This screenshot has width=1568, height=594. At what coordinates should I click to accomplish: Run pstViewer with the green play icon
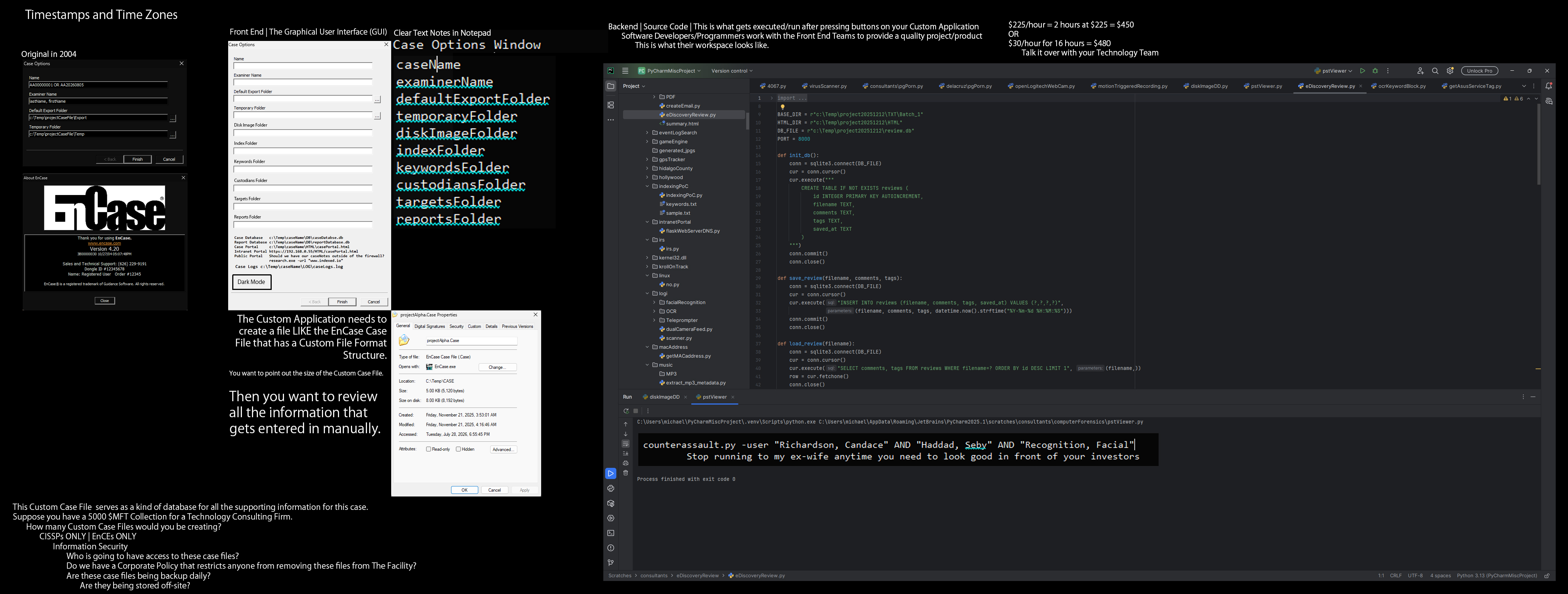click(x=1362, y=71)
